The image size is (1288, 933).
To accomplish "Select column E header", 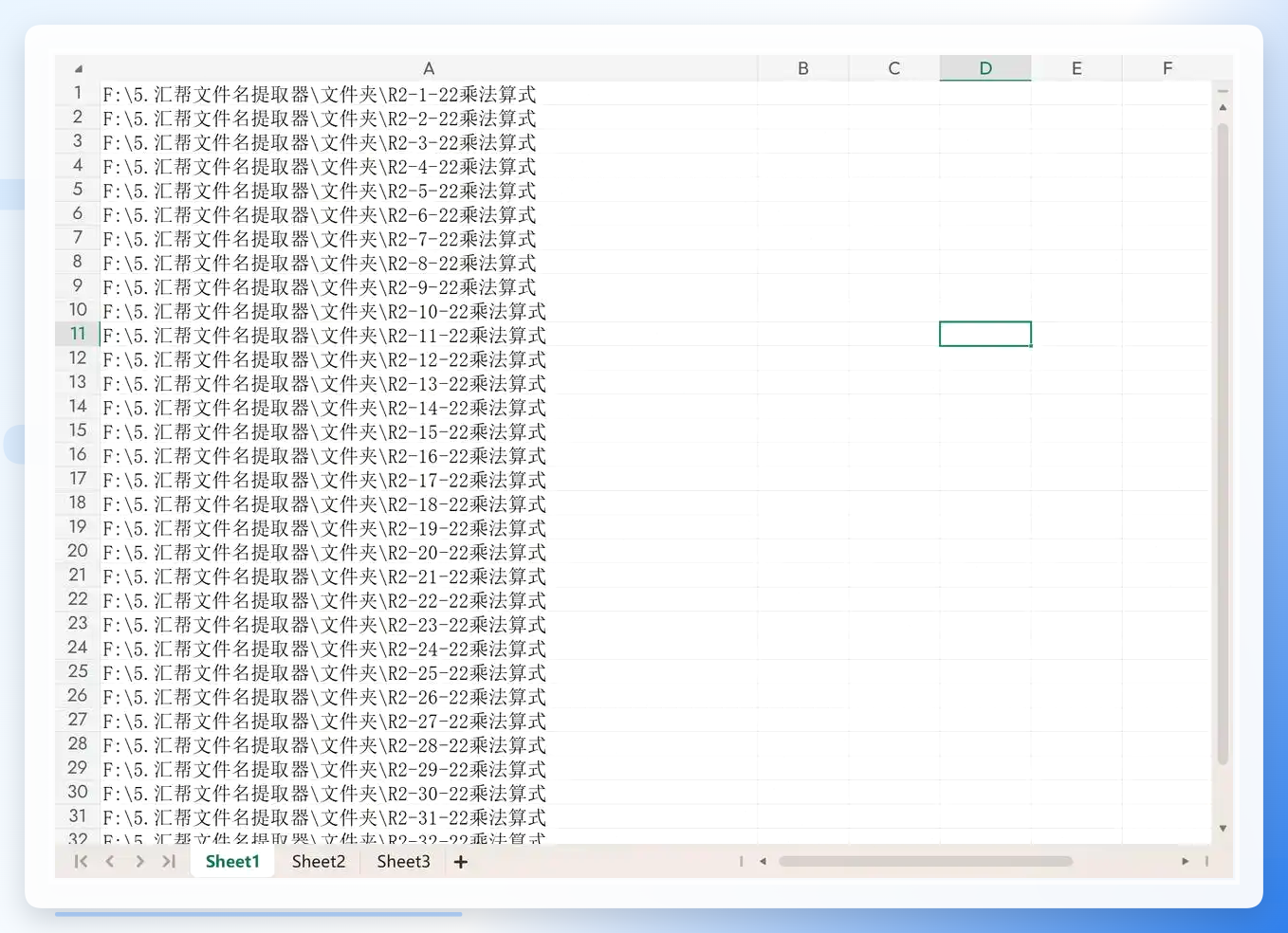I will (1076, 68).
